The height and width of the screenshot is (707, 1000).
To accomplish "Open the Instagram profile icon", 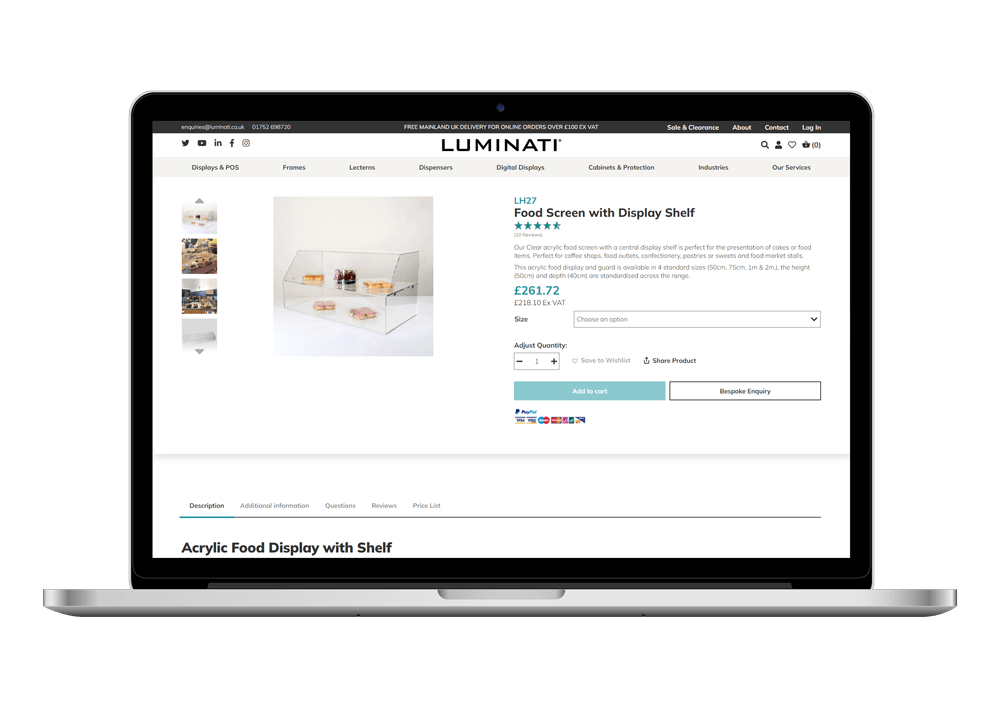I will pyautogui.click(x=246, y=143).
